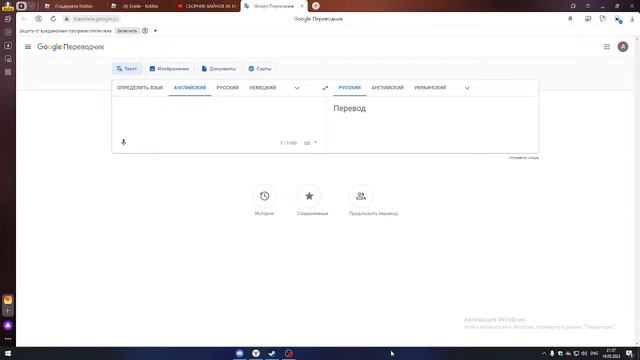Open the Google Translate main menu hamburger
640x360 pixels.
[x=28, y=47]
